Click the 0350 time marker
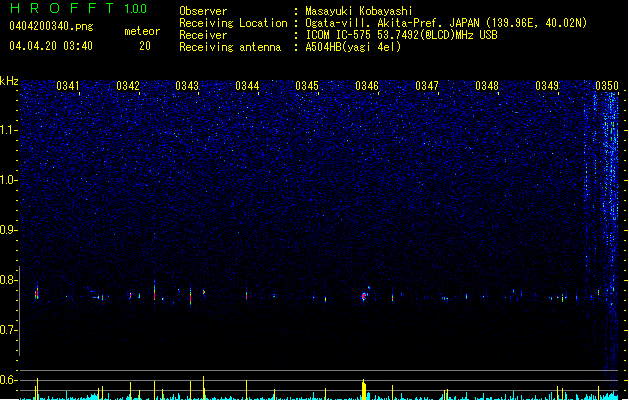The height and width of the screenshot is (400, 629). [x=607, y=86]
